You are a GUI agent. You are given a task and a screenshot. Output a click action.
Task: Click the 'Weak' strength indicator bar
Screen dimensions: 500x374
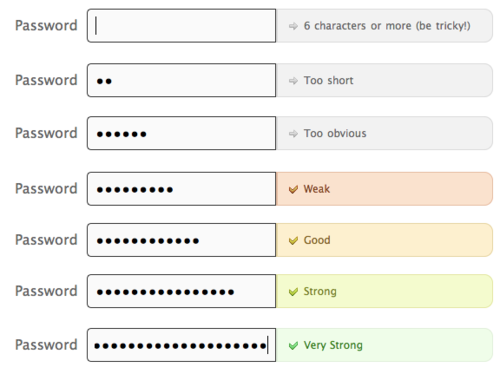384,189
